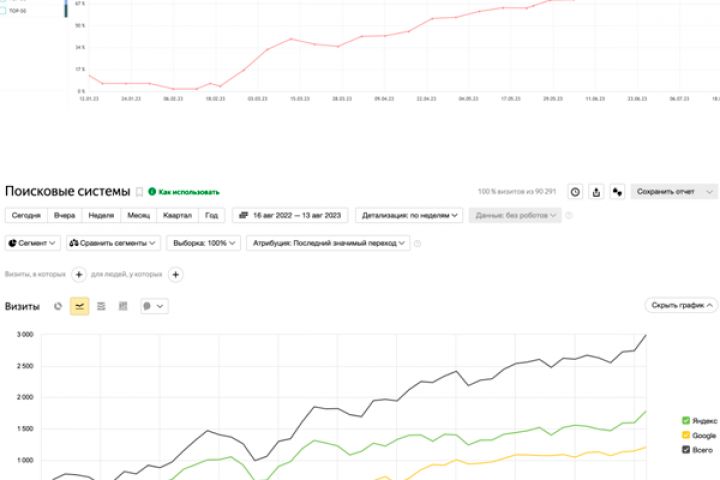This screenshot has width=720, height=480.
Task: Expand the Сегмент dropdown
Action: 33,242
